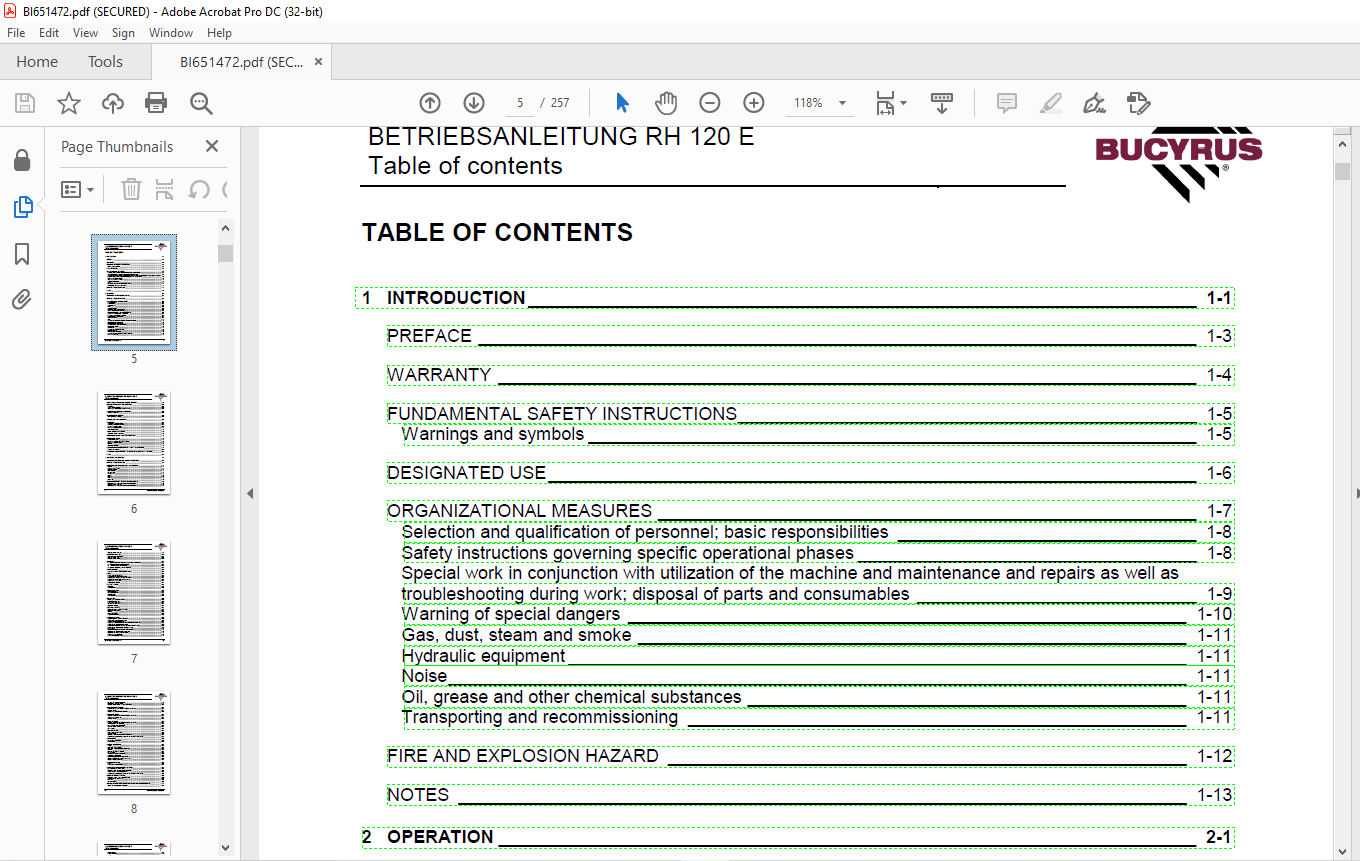1360x861 pixels.
Task: Open the Help menu
Action: coord(219,33)
